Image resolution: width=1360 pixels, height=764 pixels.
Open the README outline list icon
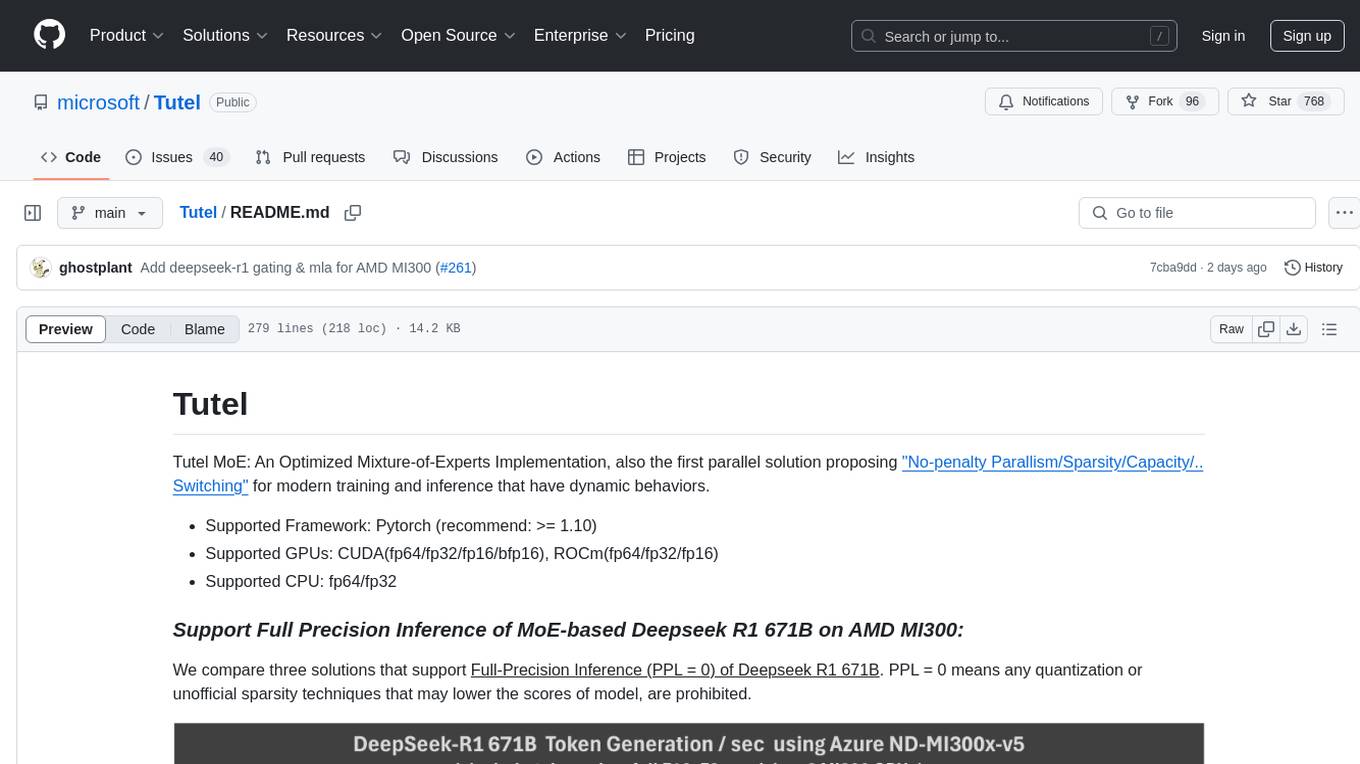click(1329, 329)
